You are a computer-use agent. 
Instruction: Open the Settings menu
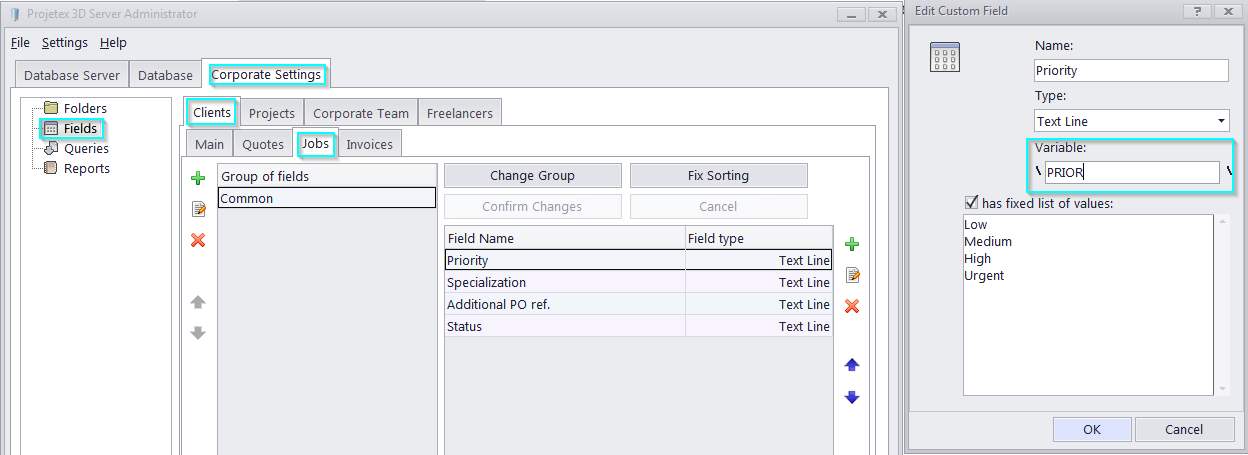click(x=65, y=43)
